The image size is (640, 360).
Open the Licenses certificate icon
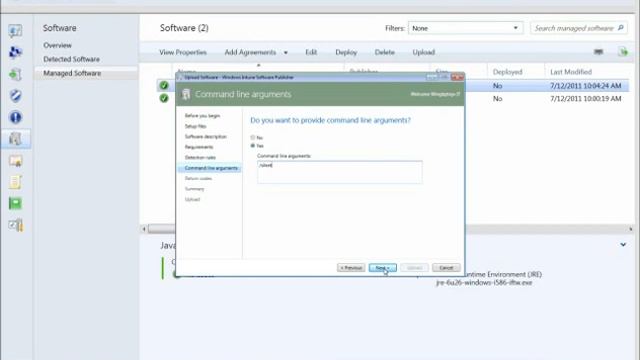pos(15,161)
